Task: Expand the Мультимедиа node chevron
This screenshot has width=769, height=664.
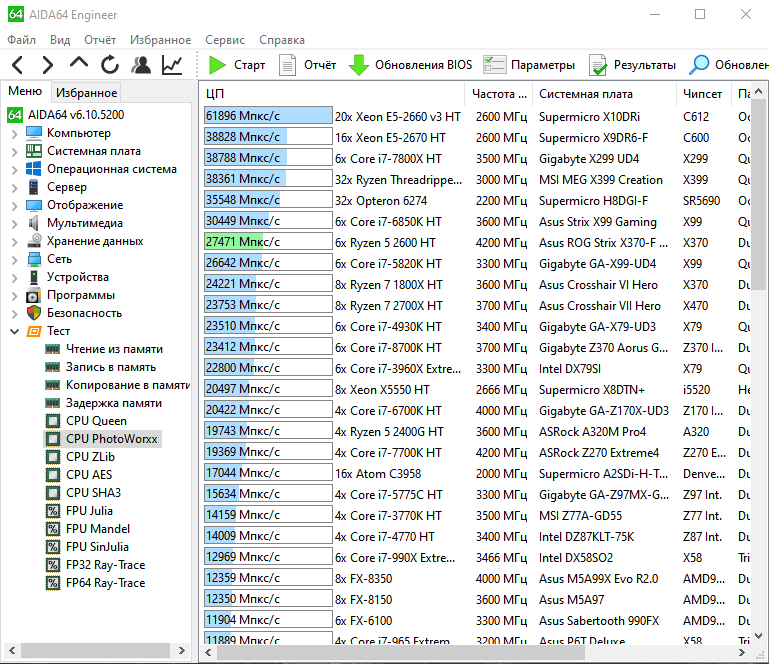Action: 15,224
